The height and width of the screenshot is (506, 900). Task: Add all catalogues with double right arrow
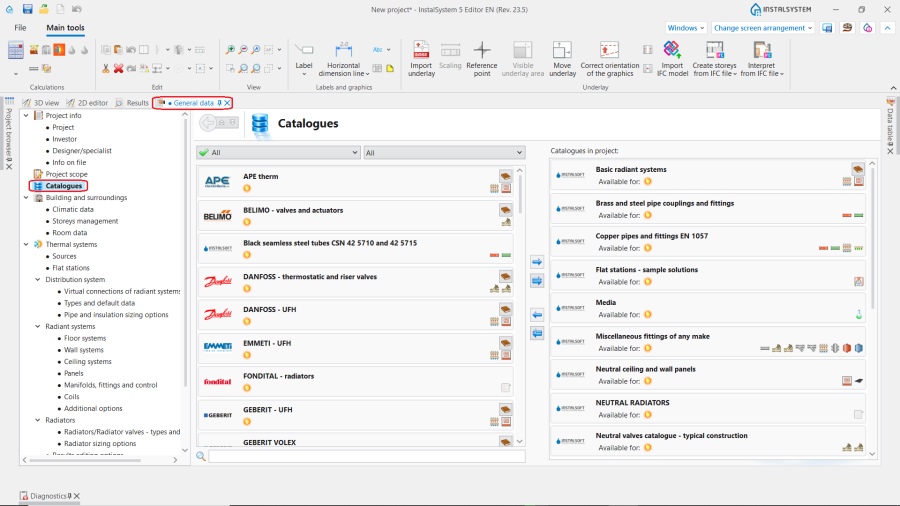(537, 281)
